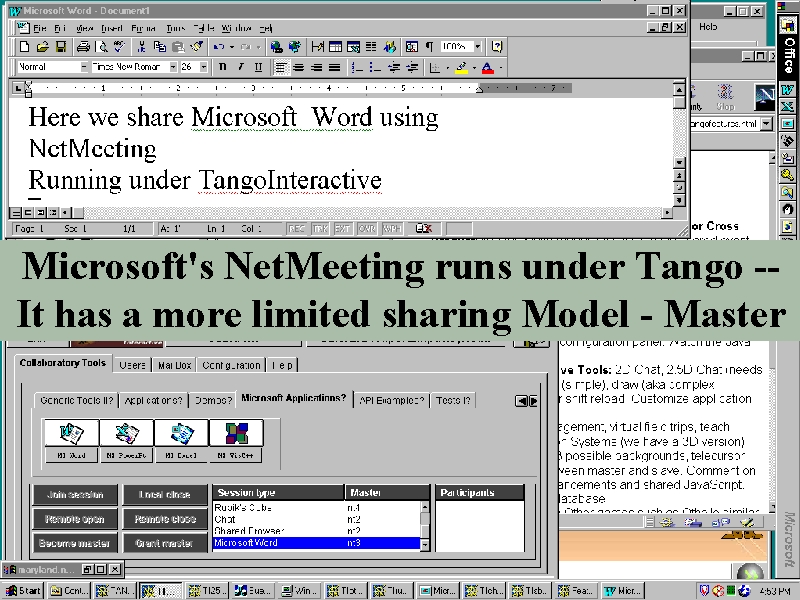Undo the last action in Word
The height and width of the screenshot is (600, 800).
219,47
